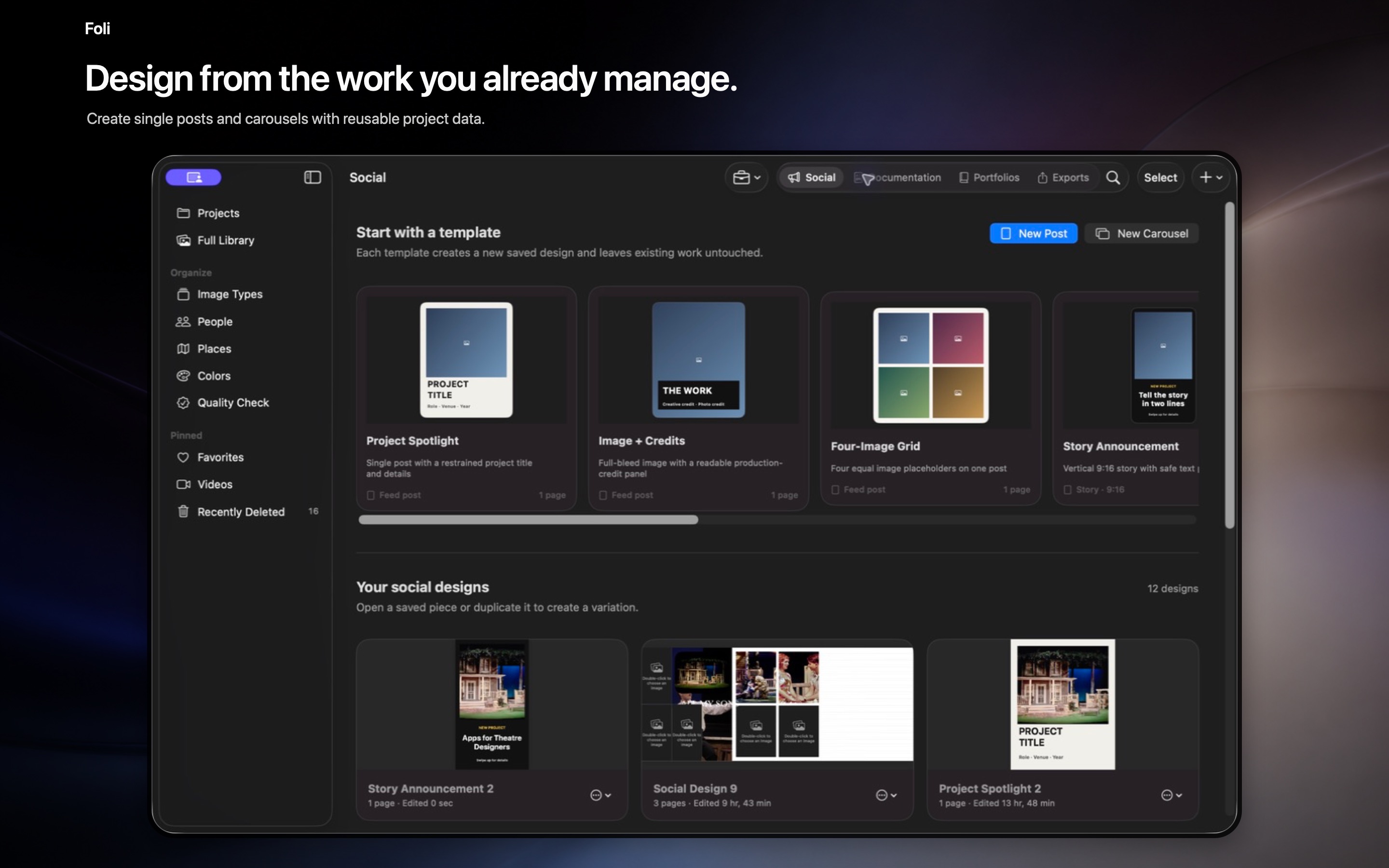Screen dimensions: 1389x868
Task: Open more options for Social Design 9
Action: [x=886, y=795]
